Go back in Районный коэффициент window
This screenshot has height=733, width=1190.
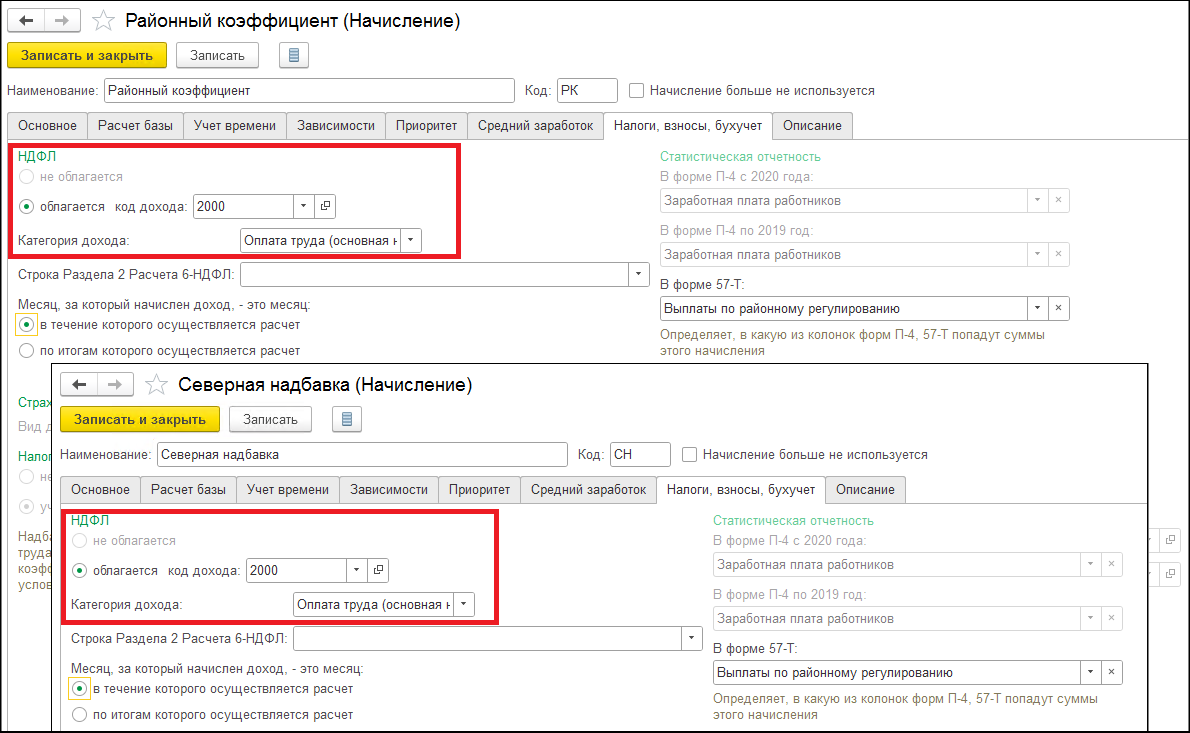(x=26, y=20)
